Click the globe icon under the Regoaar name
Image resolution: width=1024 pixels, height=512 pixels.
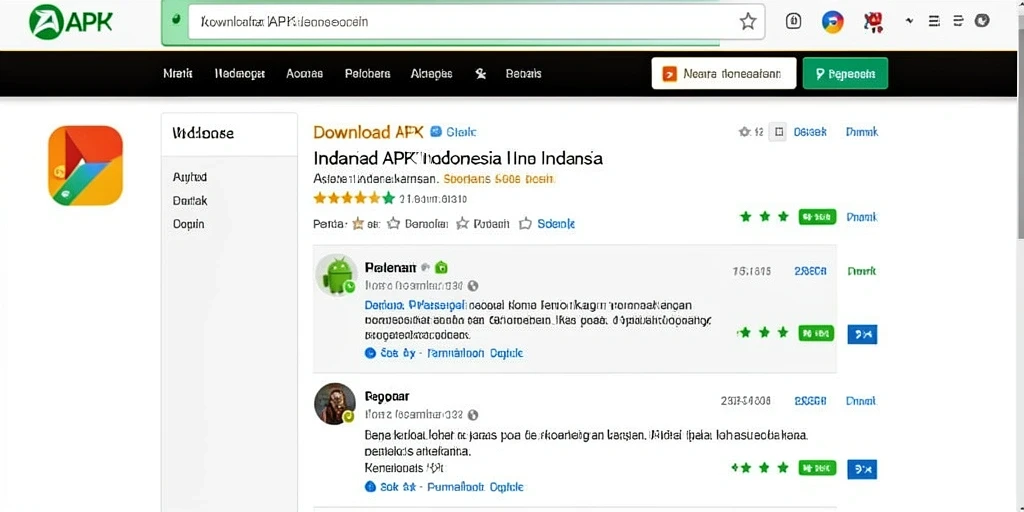(x=473, y=415)
